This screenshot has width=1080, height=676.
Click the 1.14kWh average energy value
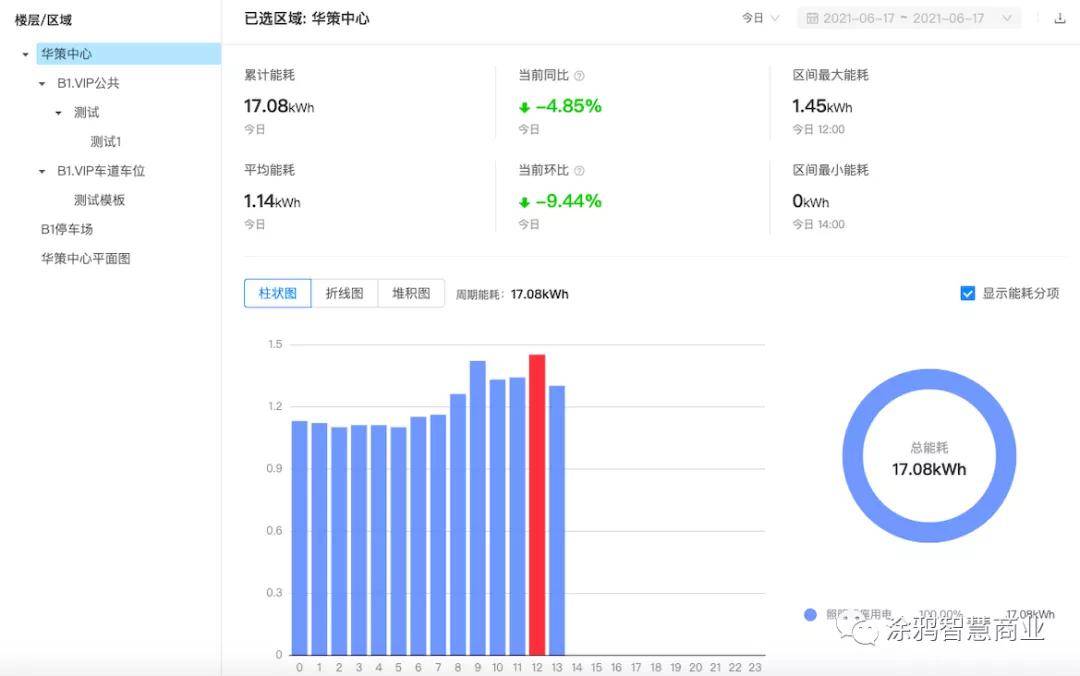tap(272, 201)
